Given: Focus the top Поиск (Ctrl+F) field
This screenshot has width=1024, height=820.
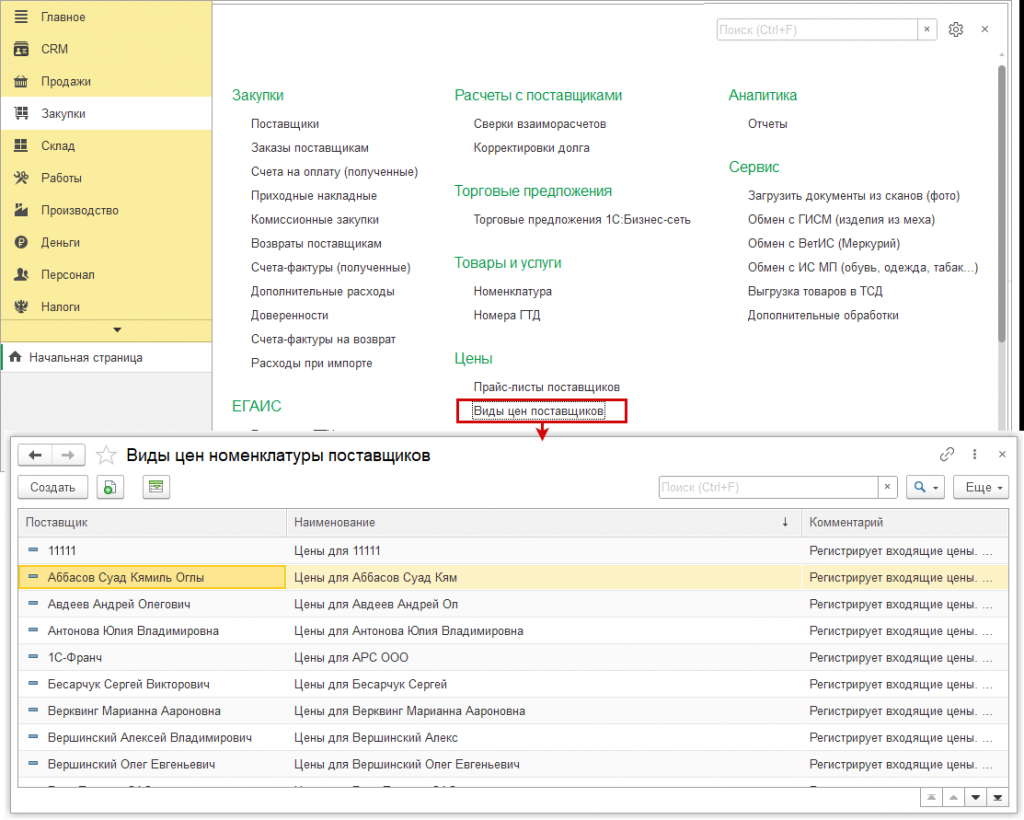Looking at the screenshot, I should (x=817, y=29).
